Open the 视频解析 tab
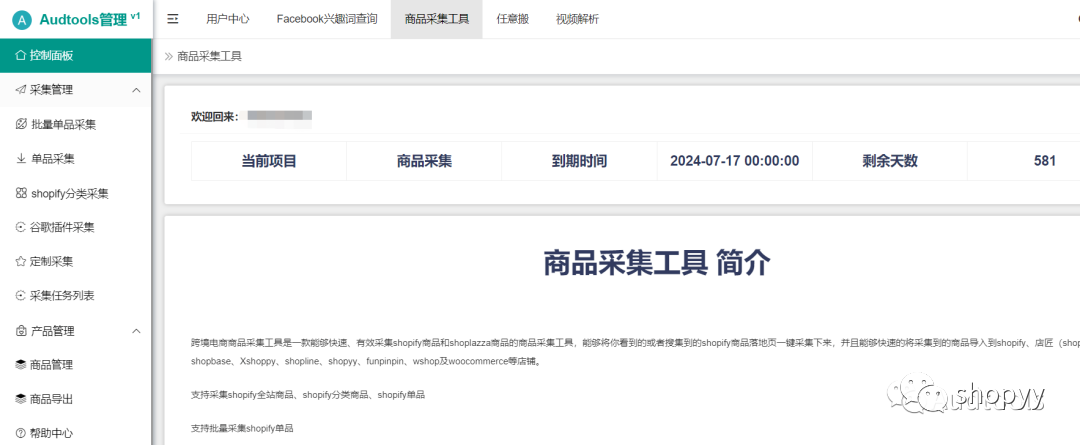Viewport: 1080px width, 445px height. 577,19
